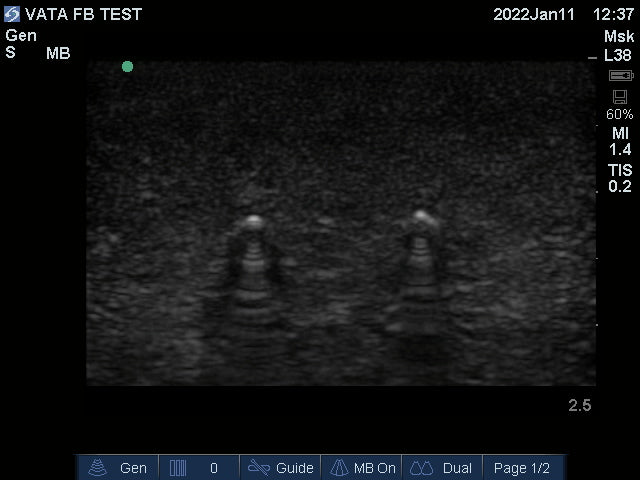Click the Msk exam type label
The image size is (640, 480).
[619, 36]
